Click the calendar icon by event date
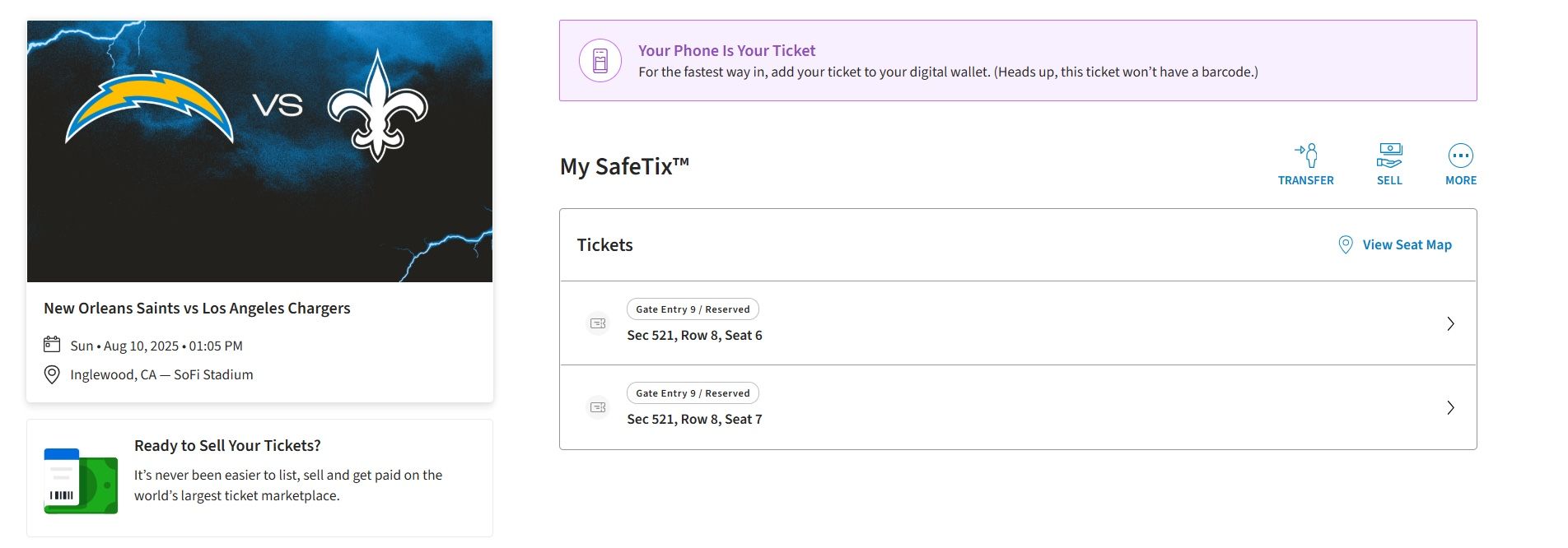The height and width of the screenshot is (548, 1568). pos(52,344)
